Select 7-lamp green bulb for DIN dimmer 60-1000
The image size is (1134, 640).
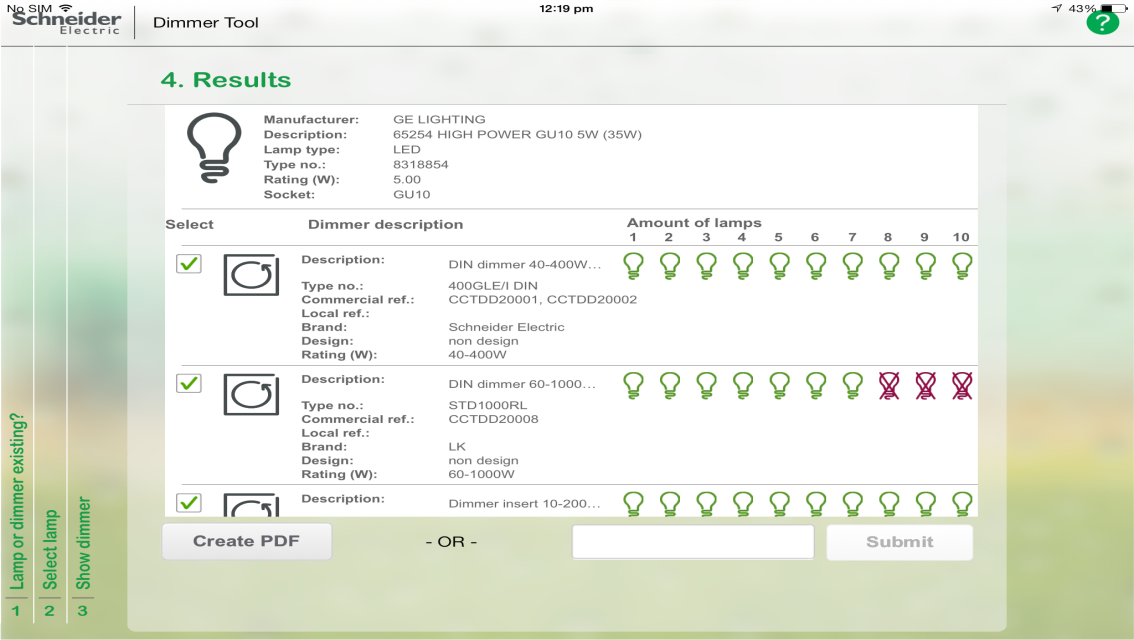pos(853,385)
